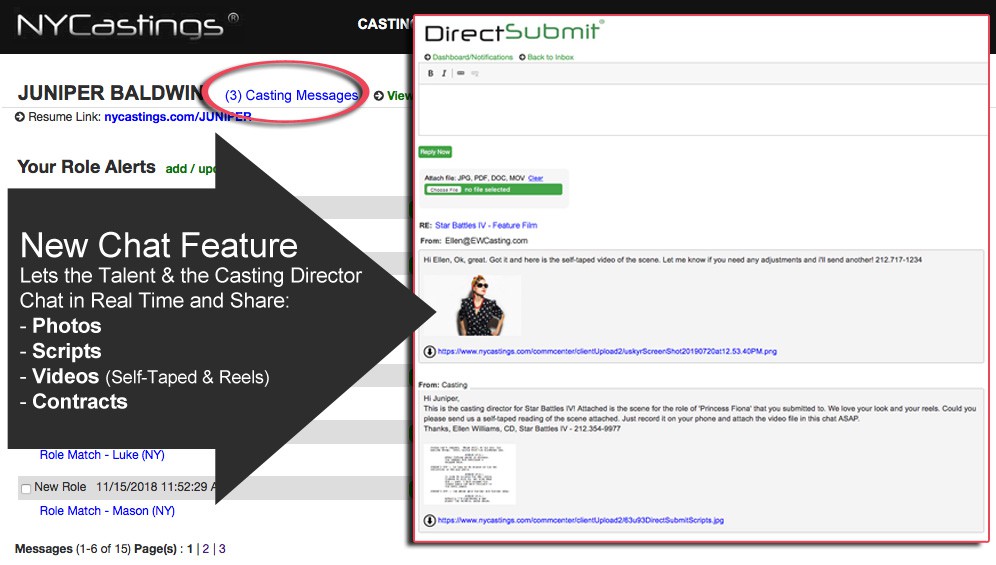
Task: Open Role Match - Mason (NY)
Action: click(x=107, y=511)
